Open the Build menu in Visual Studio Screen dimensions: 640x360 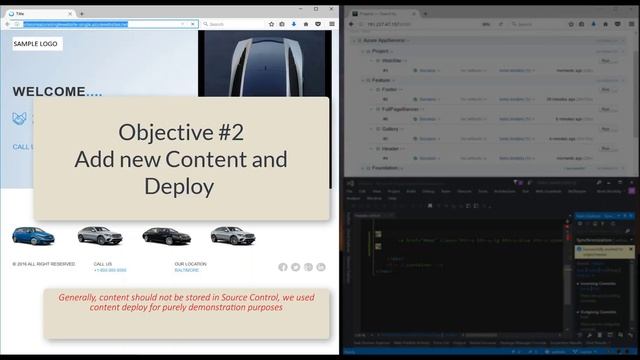point(411,191)
